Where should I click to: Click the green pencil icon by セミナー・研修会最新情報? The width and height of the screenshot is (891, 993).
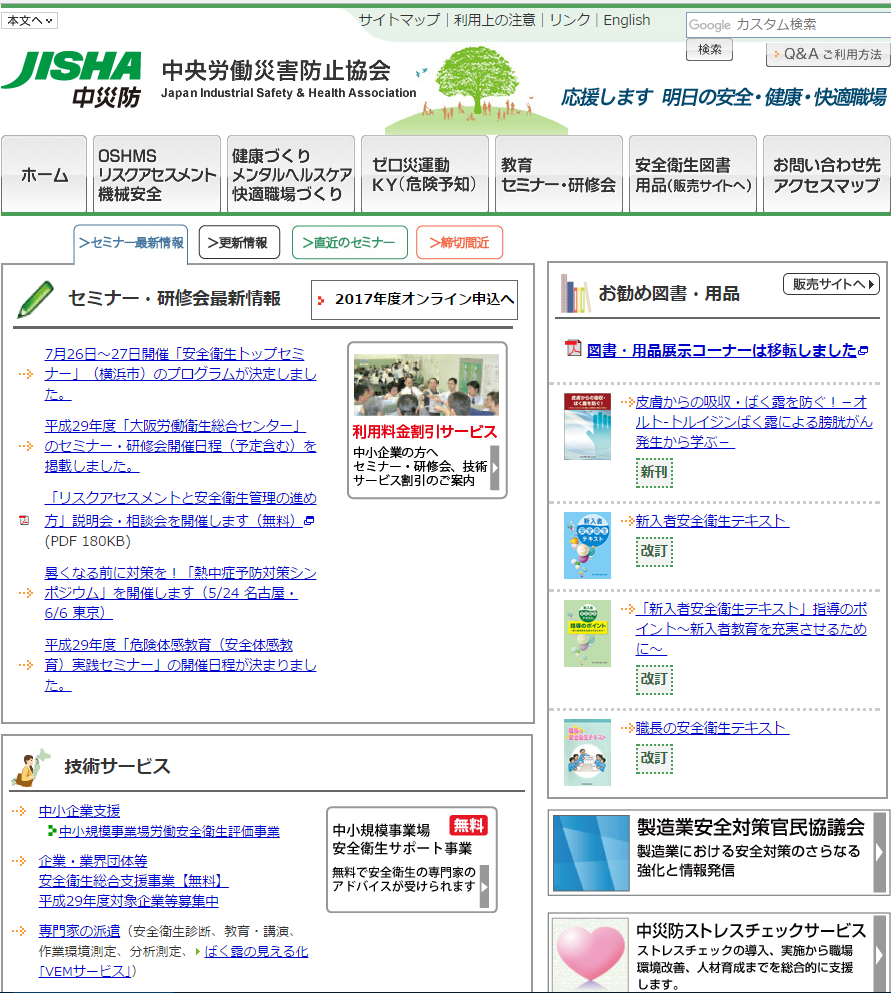35,299
